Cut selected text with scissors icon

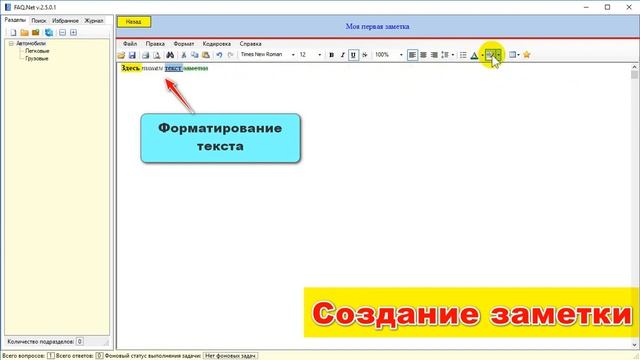(184, 55)
